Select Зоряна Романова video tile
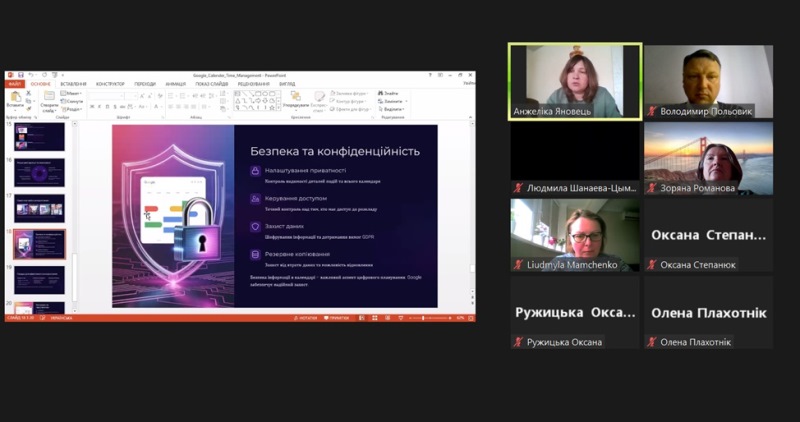This screenshot has height=422, width=800. [x=708, y=159]
